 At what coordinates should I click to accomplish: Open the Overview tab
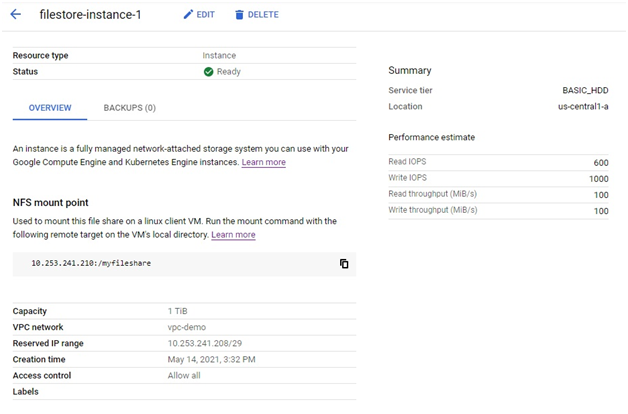(x=50, y=108)
